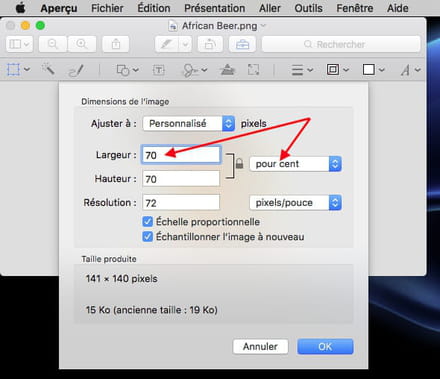Open the share icon in toolbar
The width and height of the screenshot is (440, 379).
click(x=116, y=44)
